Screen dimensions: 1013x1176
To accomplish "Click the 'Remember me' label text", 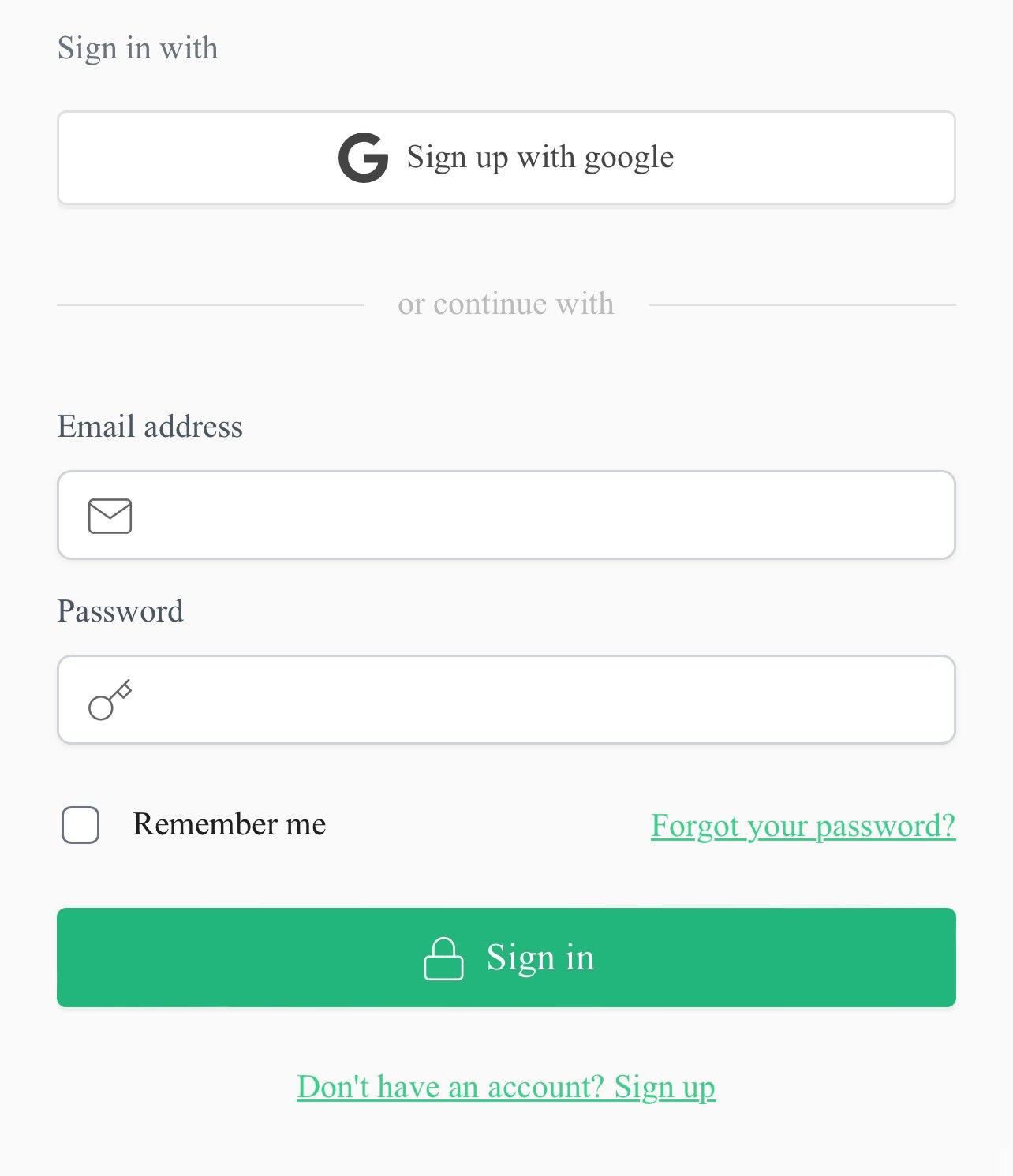I will click(229, 824).
